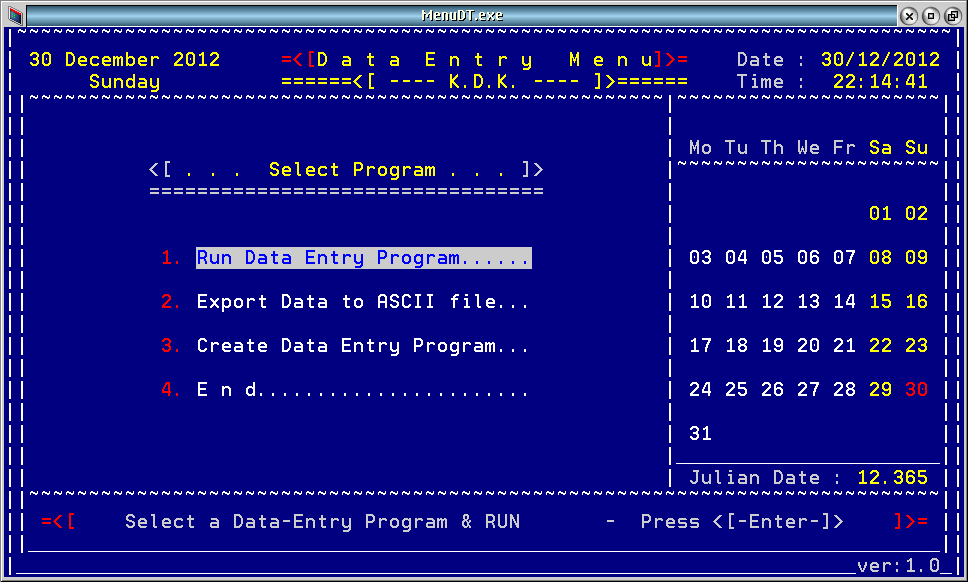The height and width of the screenshot is (582, 968).
Task: Close the MenuDT.exe window
Action: [x=908, y=15]
